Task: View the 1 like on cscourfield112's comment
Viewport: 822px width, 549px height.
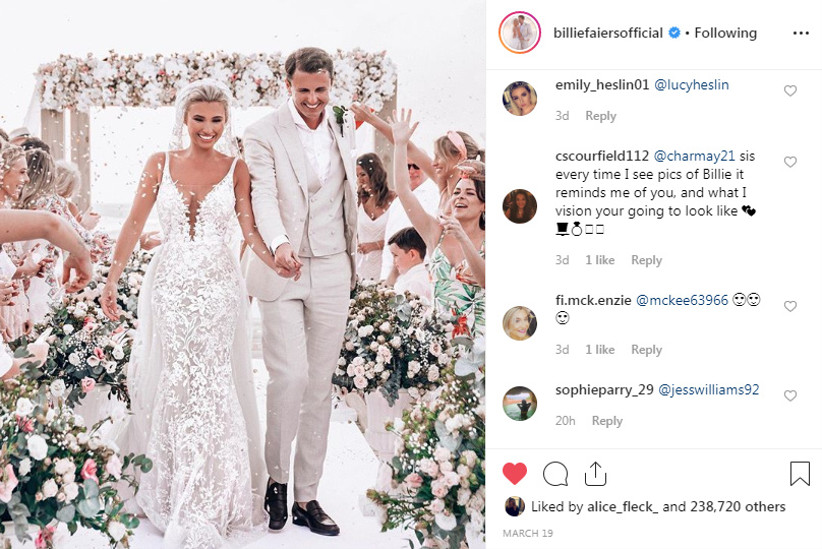Action: pyautogui.click(x=600, y=260)
